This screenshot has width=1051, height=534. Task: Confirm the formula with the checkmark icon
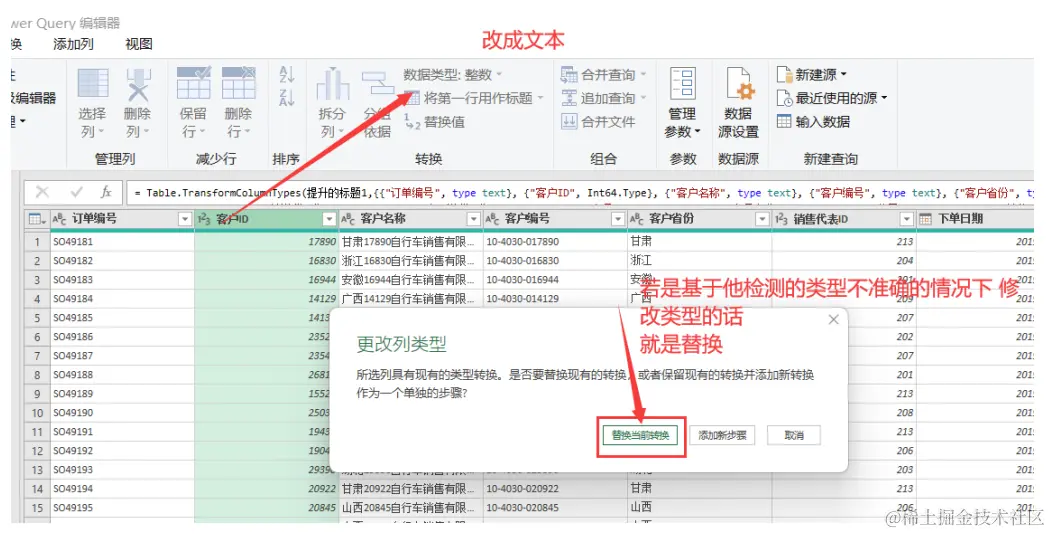(x=76, y=192)
